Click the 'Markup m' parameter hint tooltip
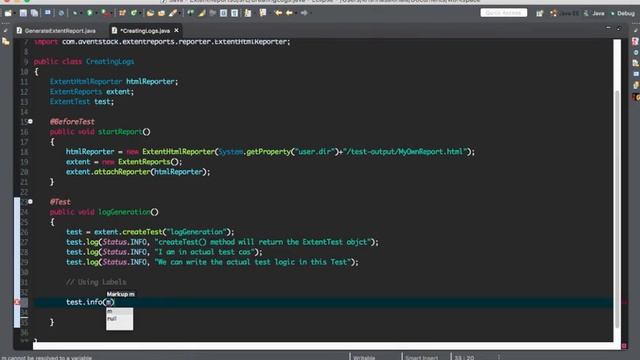The width and height of the screenshot is (640, 360). 120,294
